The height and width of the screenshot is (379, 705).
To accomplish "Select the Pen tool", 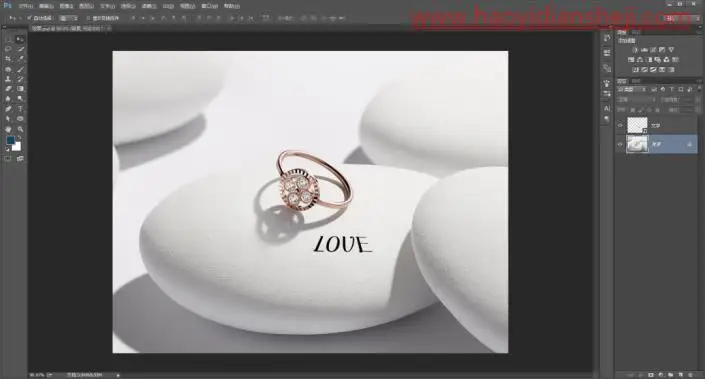I will point(8,109).
